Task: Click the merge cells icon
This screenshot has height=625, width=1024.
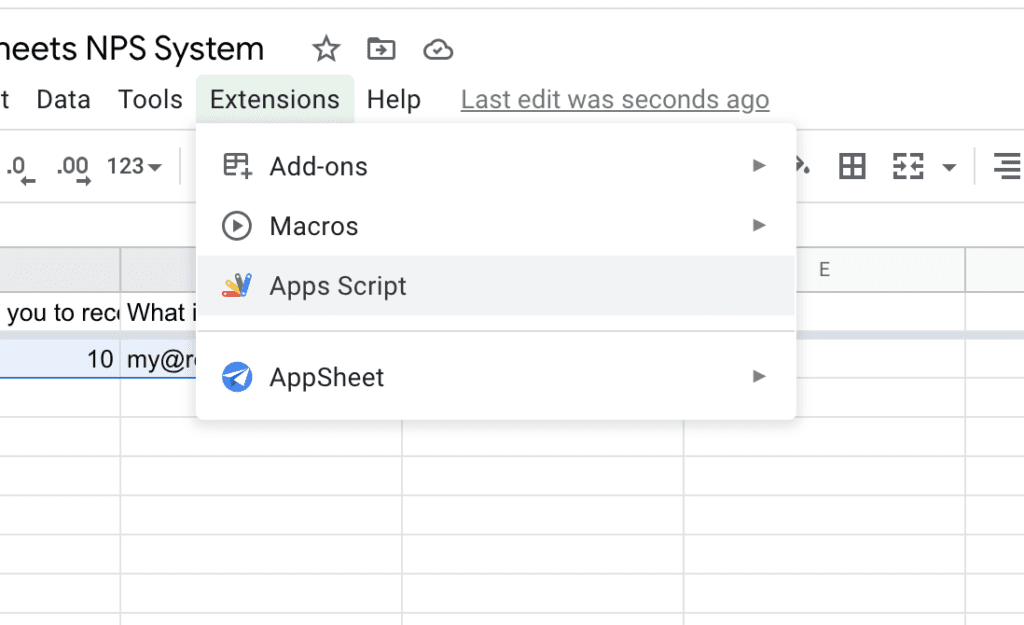Action: coord(908,167)
